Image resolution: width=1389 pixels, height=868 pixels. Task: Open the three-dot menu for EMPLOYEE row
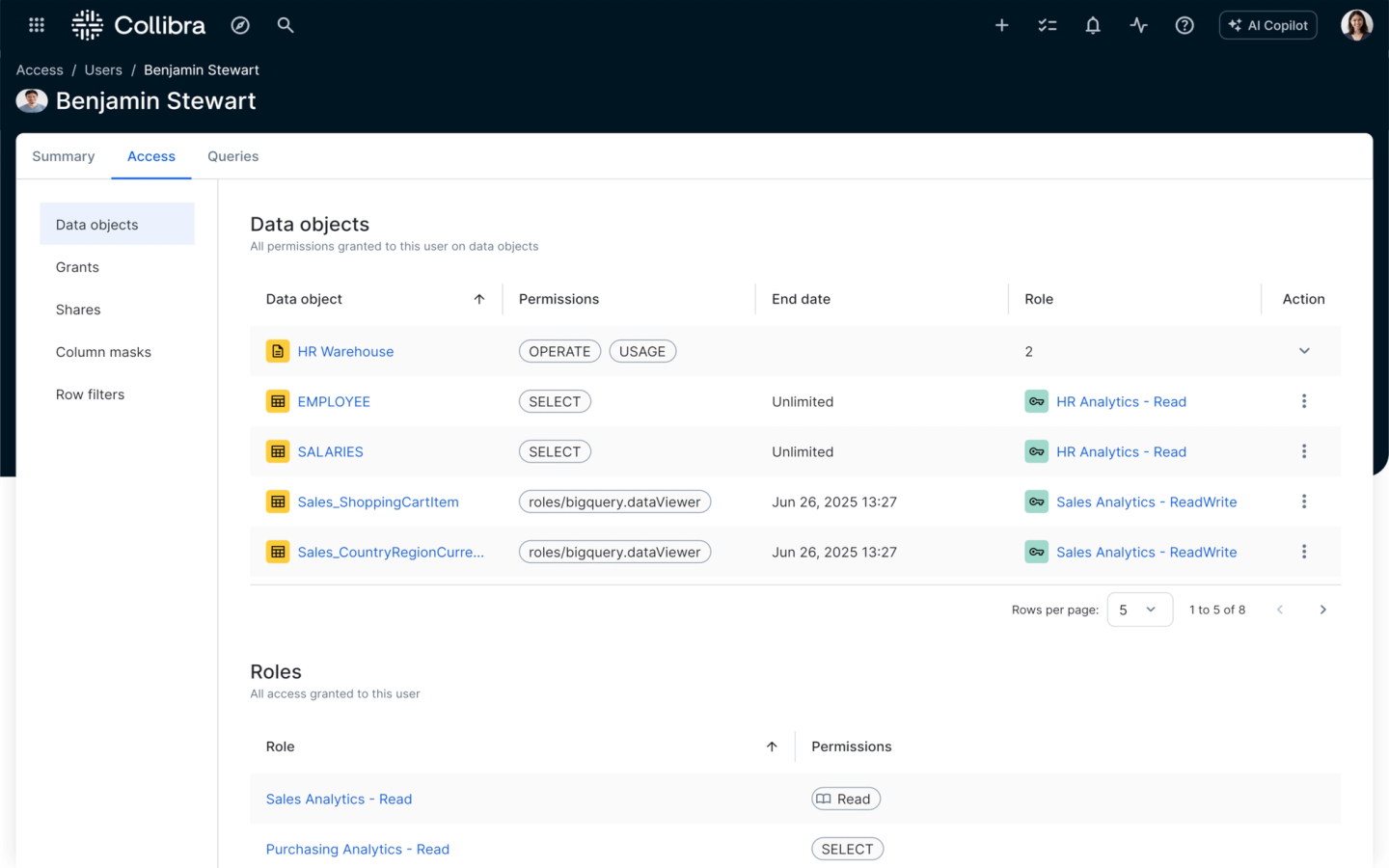pos(1304,401)
